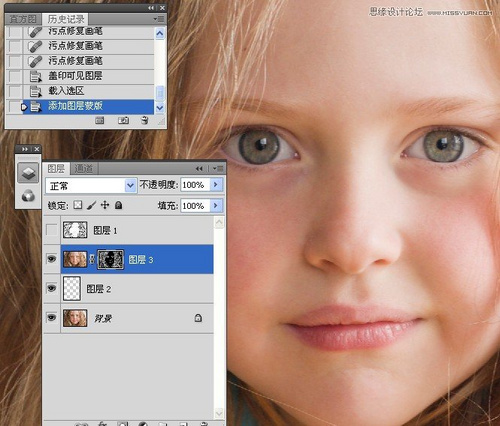Open the Layers panel options menu
Viewport: 500px width, 426px height.
[x=219, y=169]
